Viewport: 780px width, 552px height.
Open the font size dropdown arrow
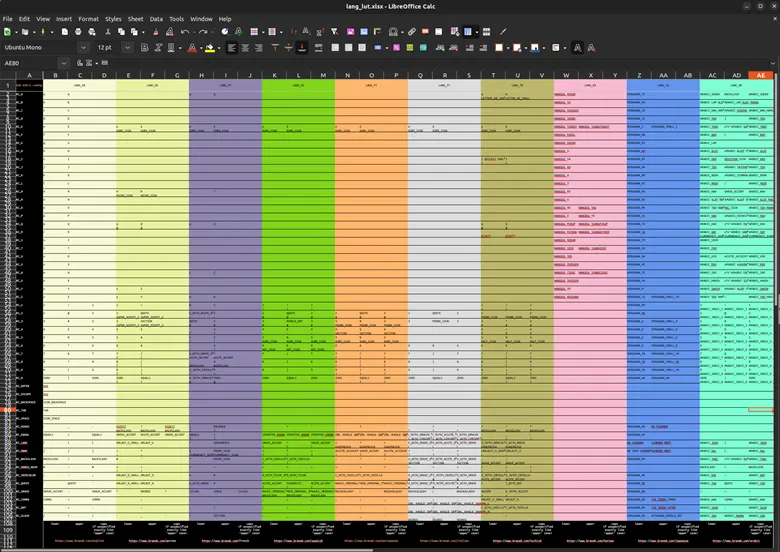point(128,48)
